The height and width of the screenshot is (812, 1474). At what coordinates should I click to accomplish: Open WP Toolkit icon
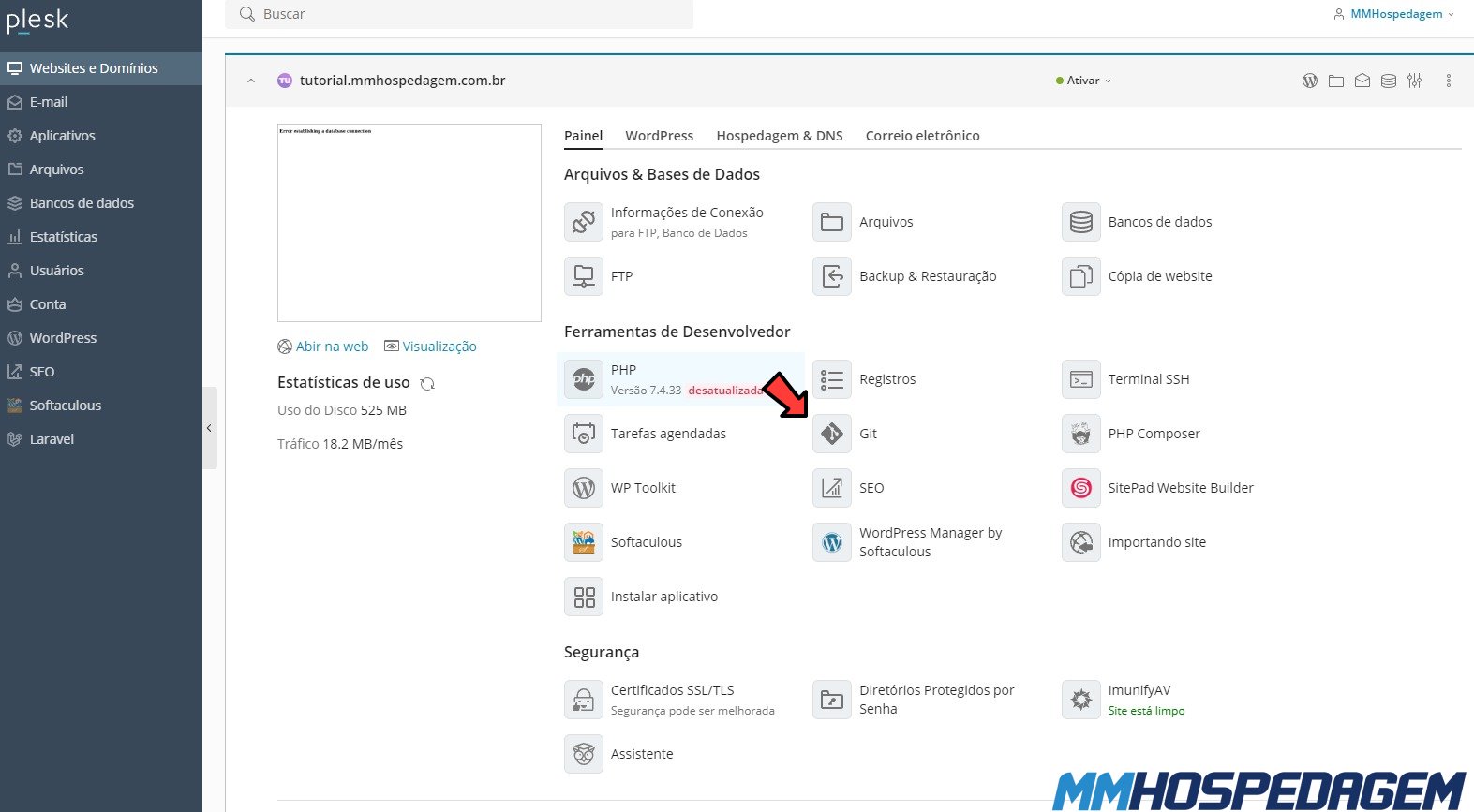tap(584, 488)
